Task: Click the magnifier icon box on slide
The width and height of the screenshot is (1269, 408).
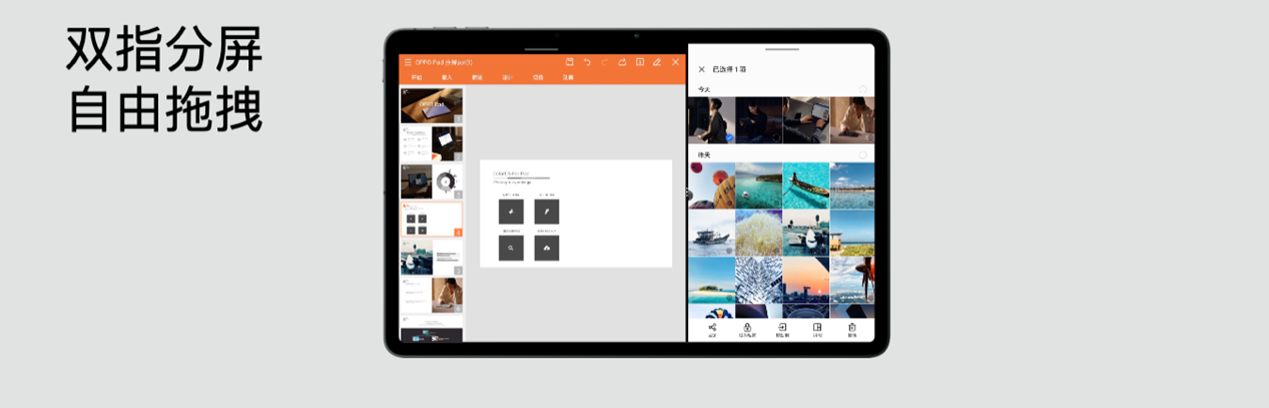Action: coord(511,248)
